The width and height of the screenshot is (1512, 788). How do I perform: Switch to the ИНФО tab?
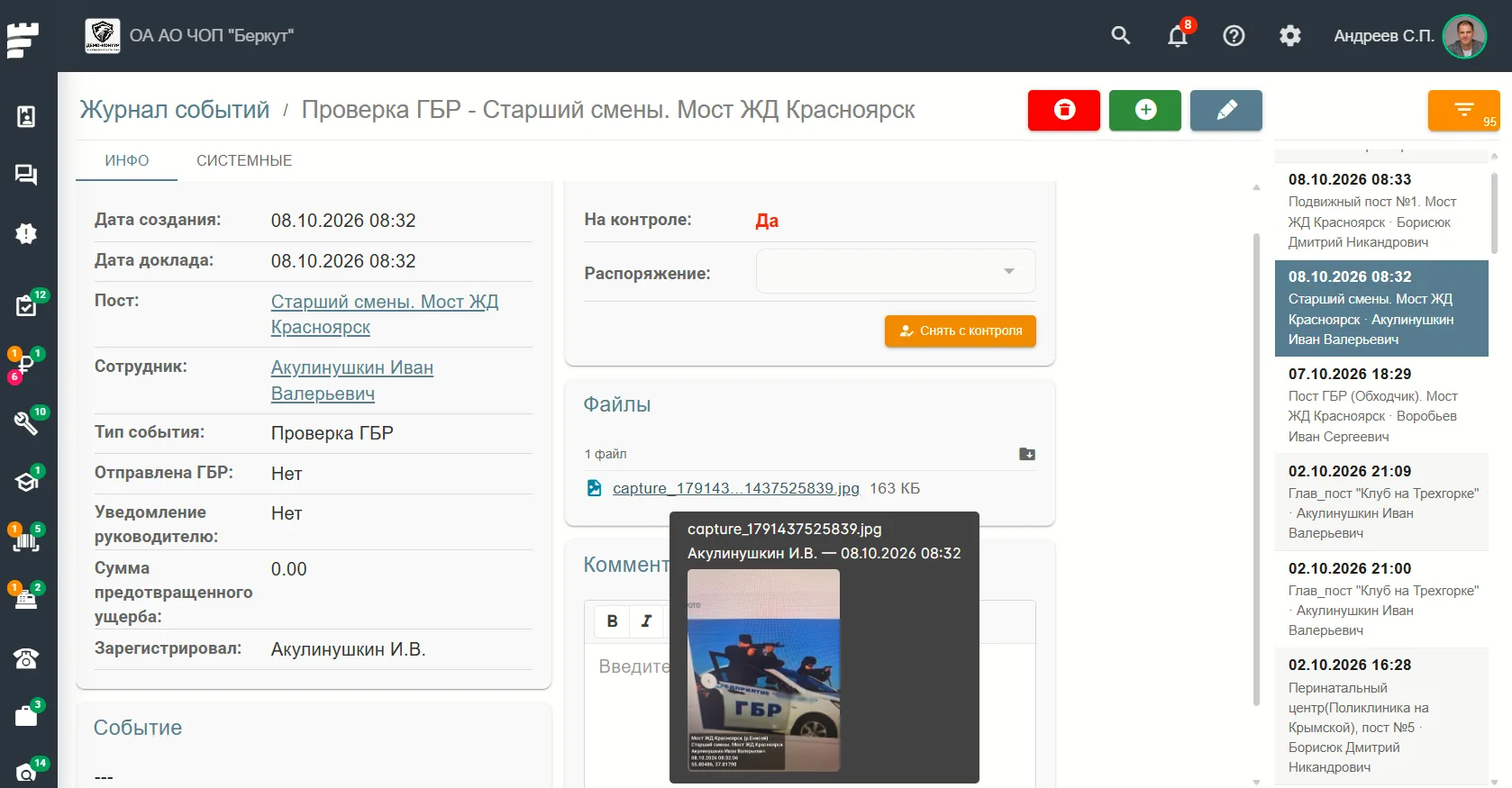click(x=127, y=160)
